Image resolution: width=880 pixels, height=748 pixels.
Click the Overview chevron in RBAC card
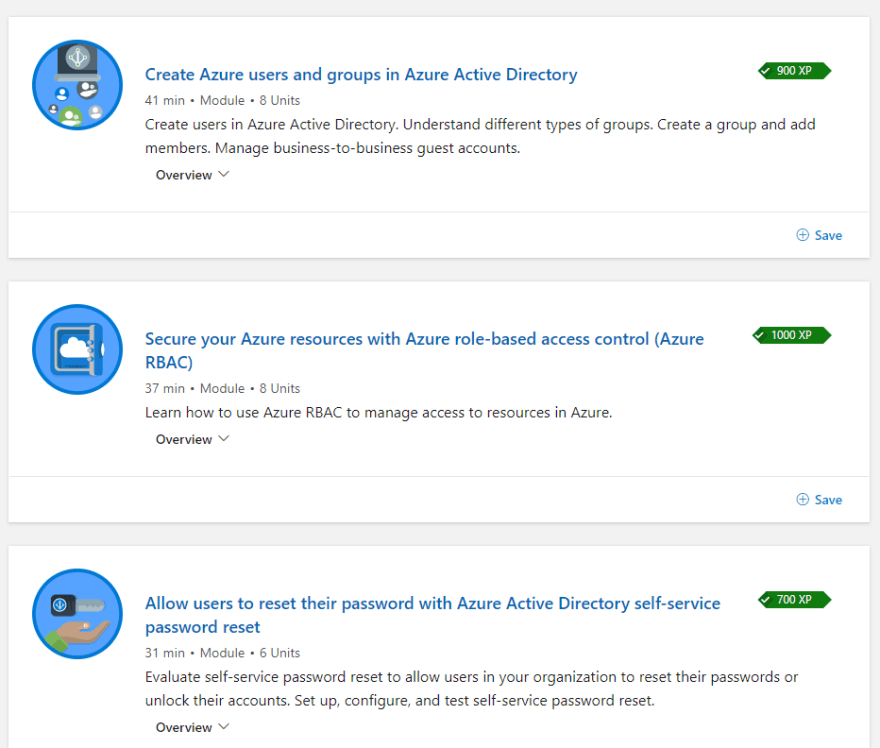coord(223,439)
